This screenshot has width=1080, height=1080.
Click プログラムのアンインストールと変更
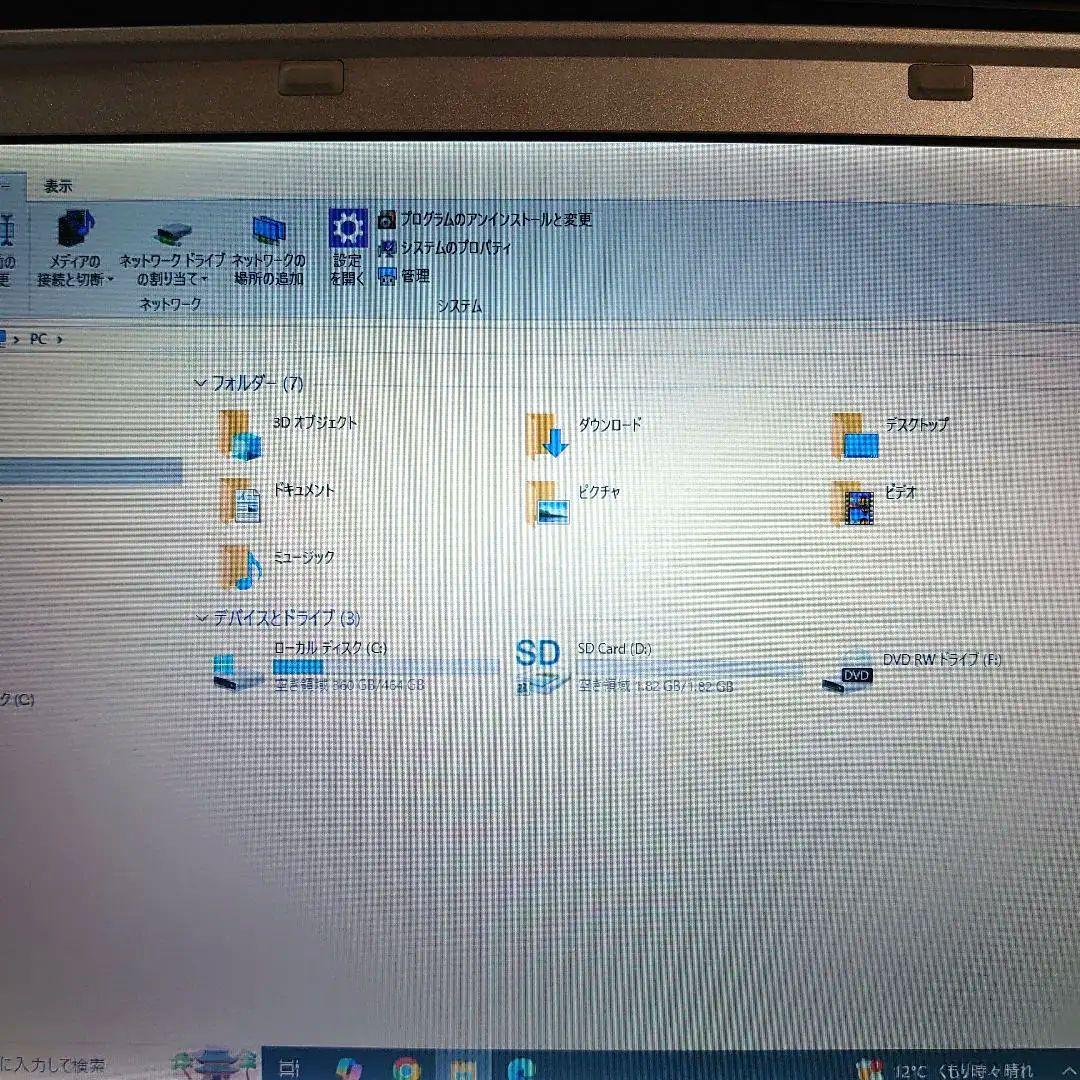pyautogui.click(x=495, y=219)
